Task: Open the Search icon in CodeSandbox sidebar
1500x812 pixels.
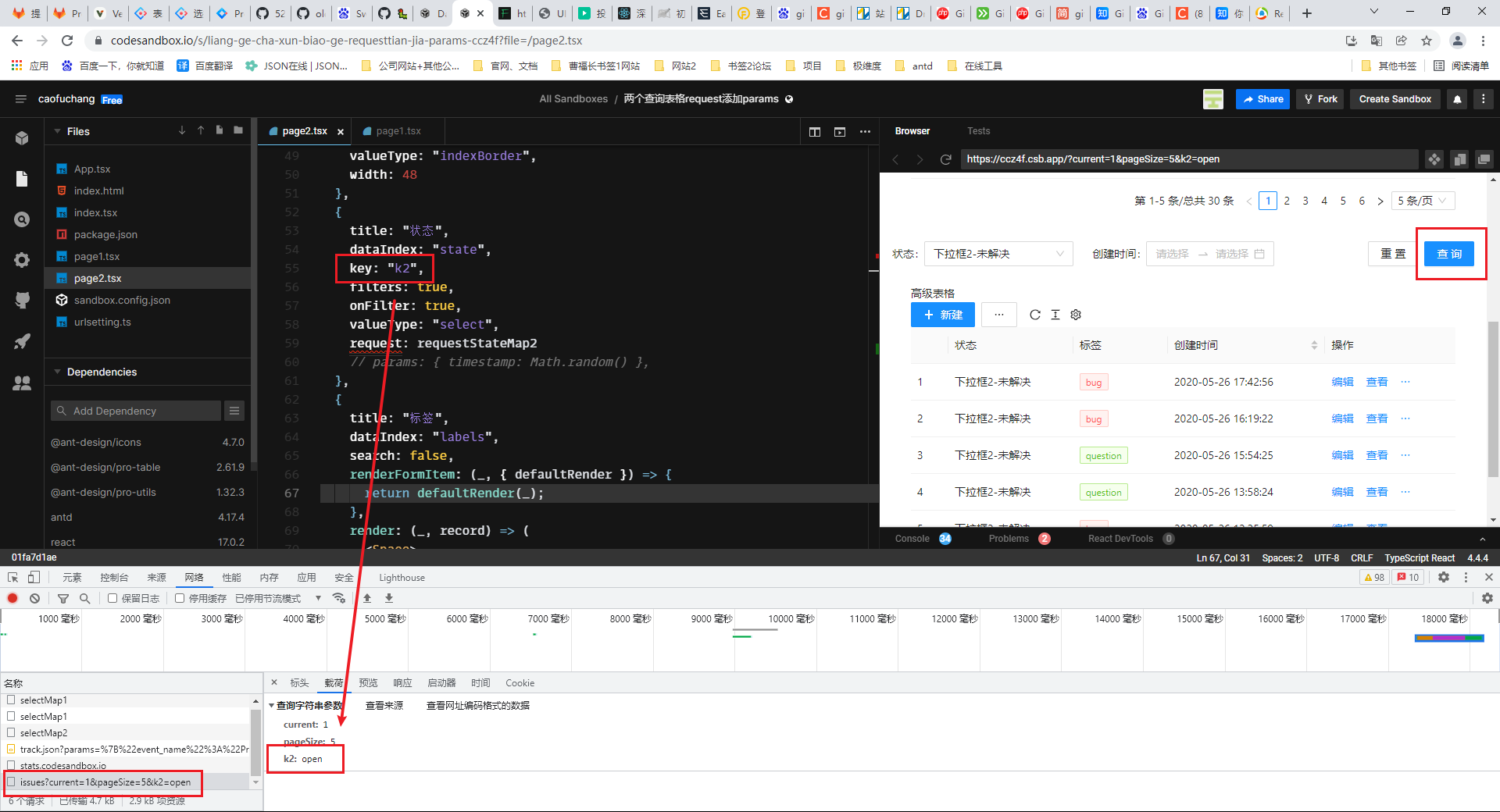Action: click(22, 219)
